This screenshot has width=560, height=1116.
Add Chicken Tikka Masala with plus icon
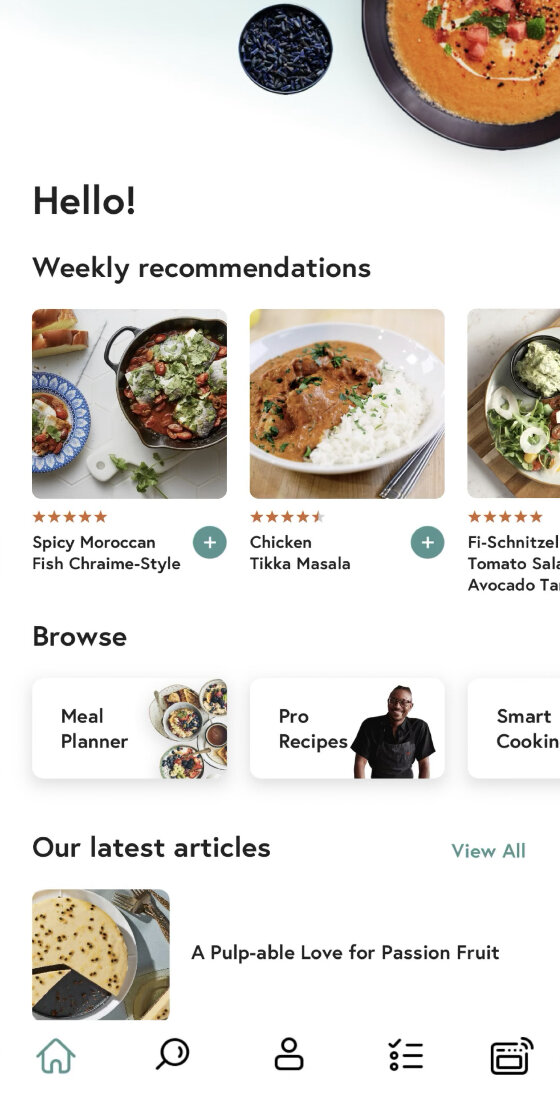click(x=428, y=542)
